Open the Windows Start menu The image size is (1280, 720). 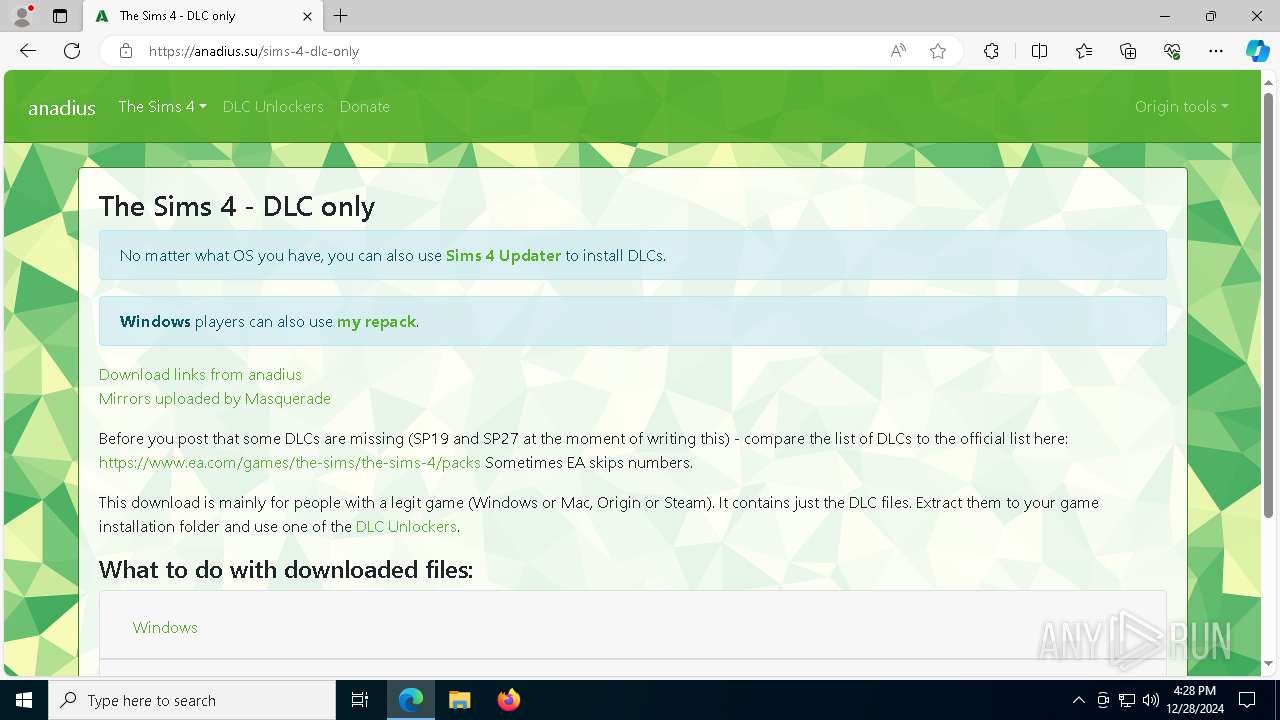pos(24,700)
